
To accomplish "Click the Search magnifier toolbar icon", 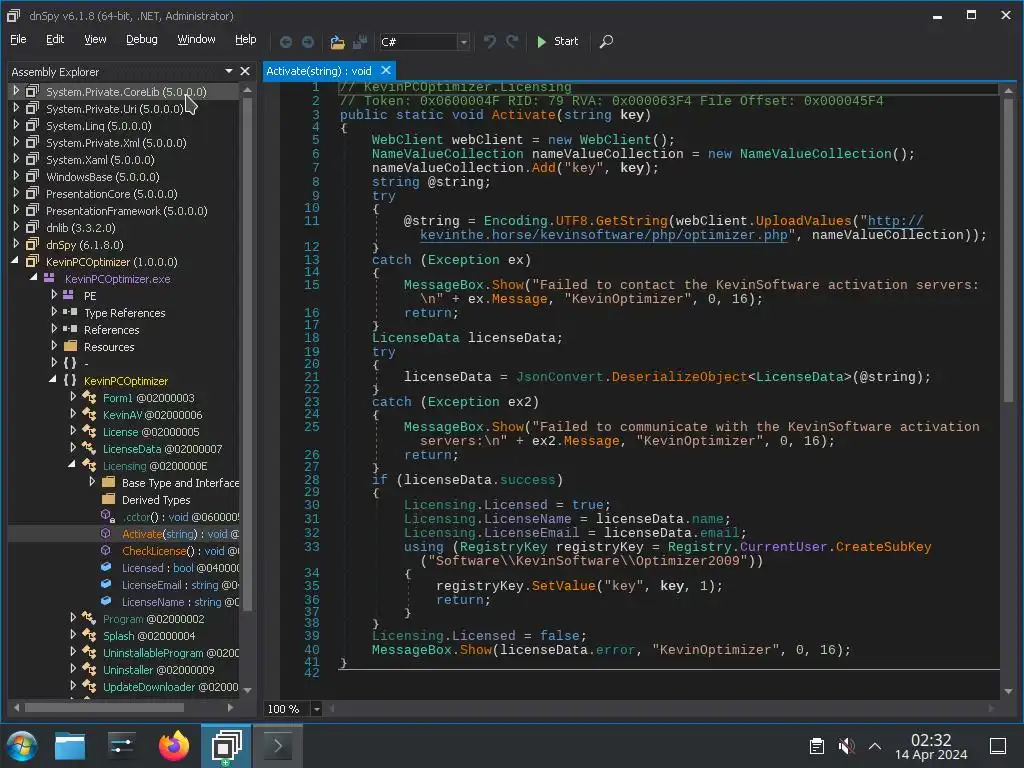I will (x=606, y=42).
